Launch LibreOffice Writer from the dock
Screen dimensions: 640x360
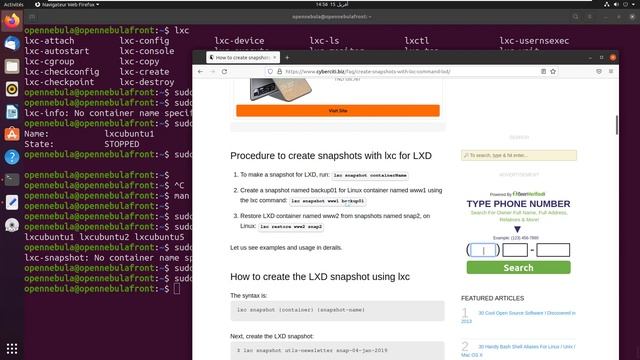coord(12,112)
